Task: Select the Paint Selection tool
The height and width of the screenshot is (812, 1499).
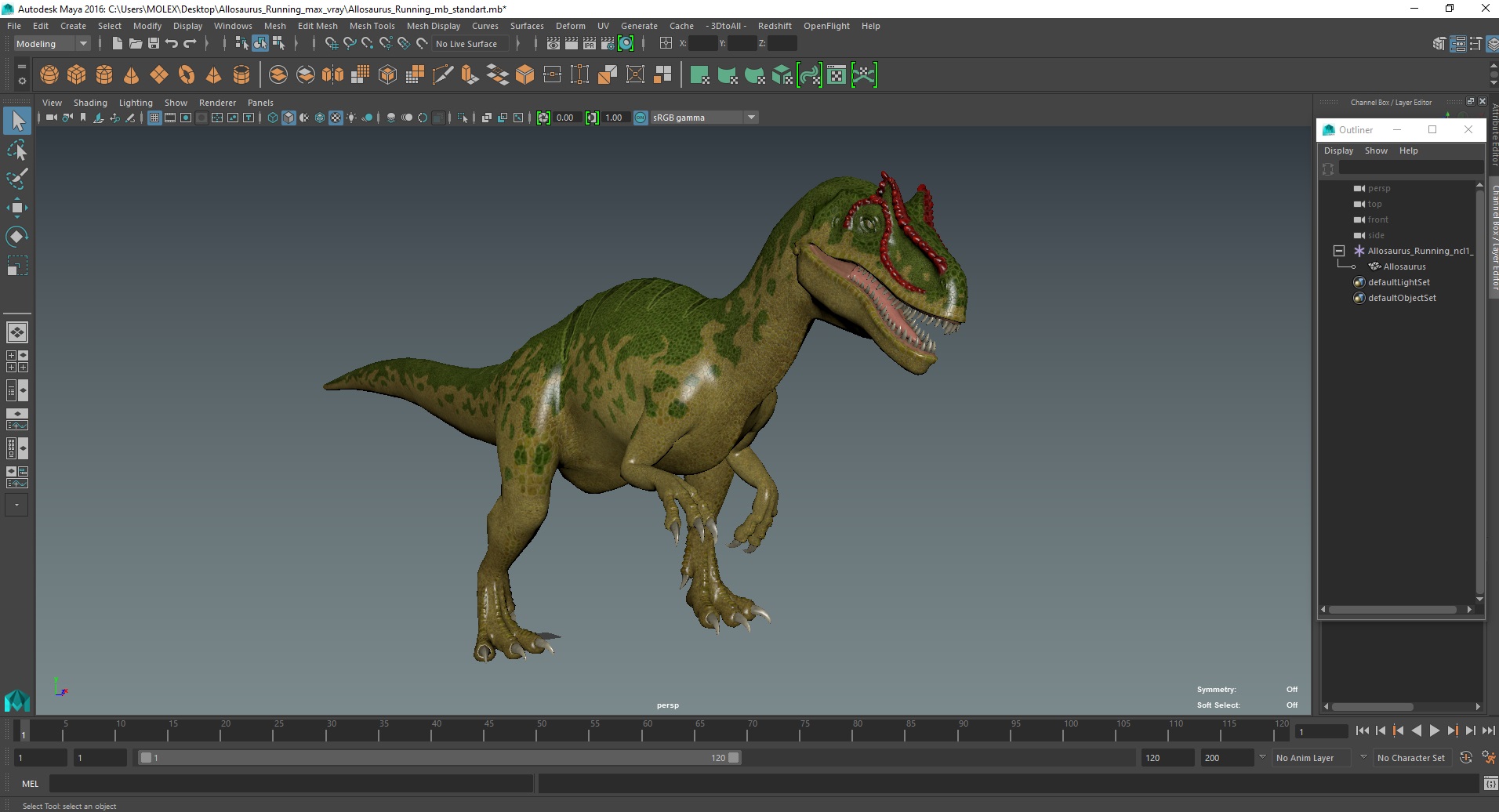Action: point(17,178)
